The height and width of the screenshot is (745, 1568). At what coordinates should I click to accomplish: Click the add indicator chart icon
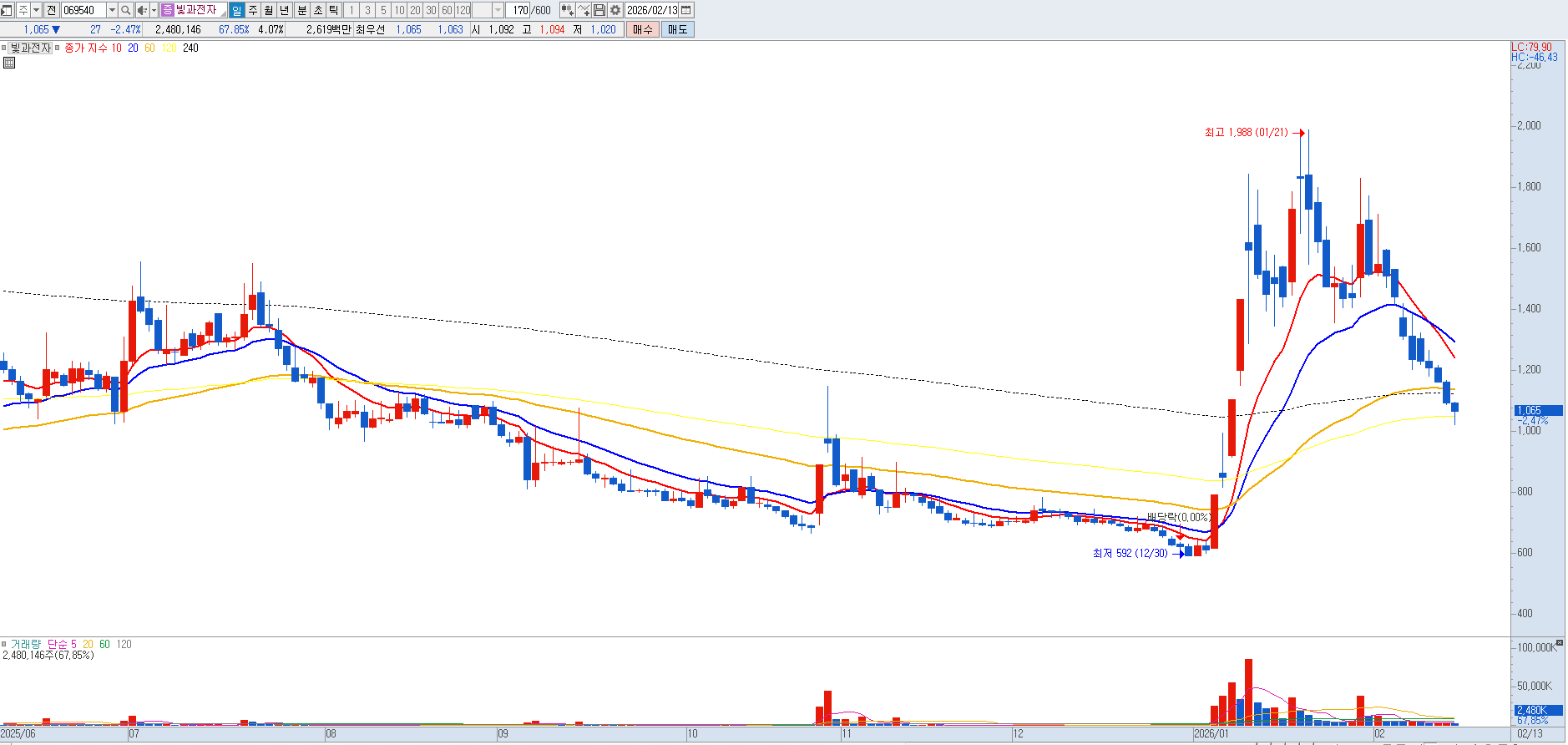pyautogui.click(x=584, y=10)
